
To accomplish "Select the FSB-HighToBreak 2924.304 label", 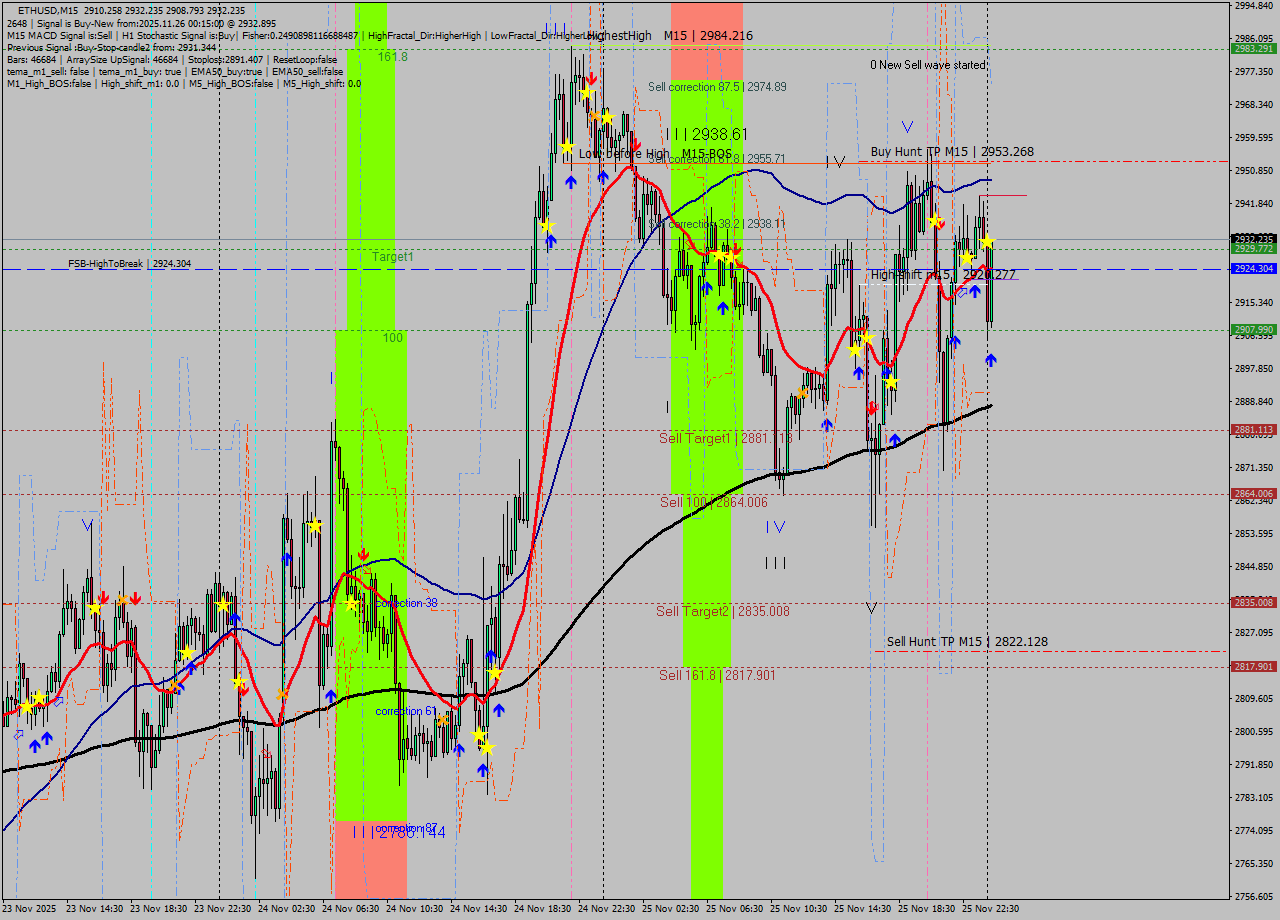I will pos(129,264).
